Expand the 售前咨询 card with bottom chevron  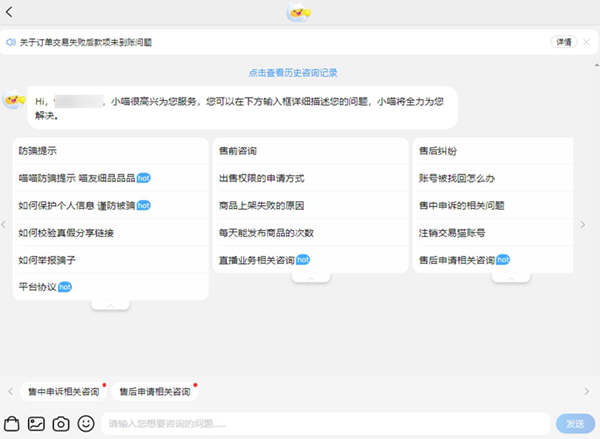pos(310,278)
